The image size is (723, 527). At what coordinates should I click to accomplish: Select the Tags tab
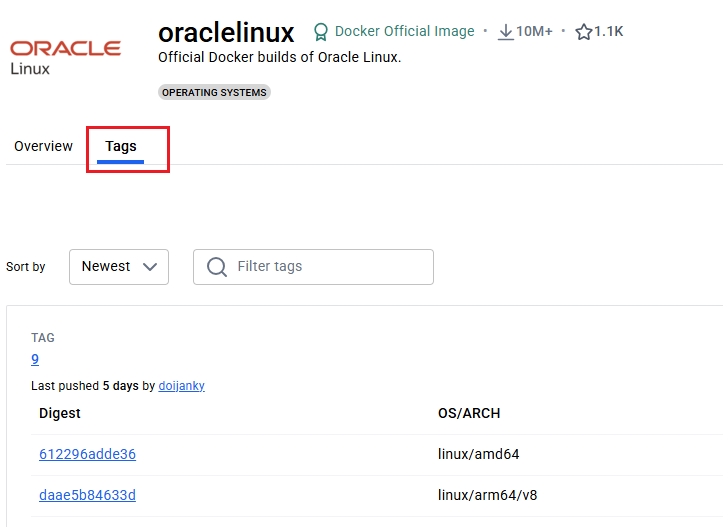(x=121, y=146)
